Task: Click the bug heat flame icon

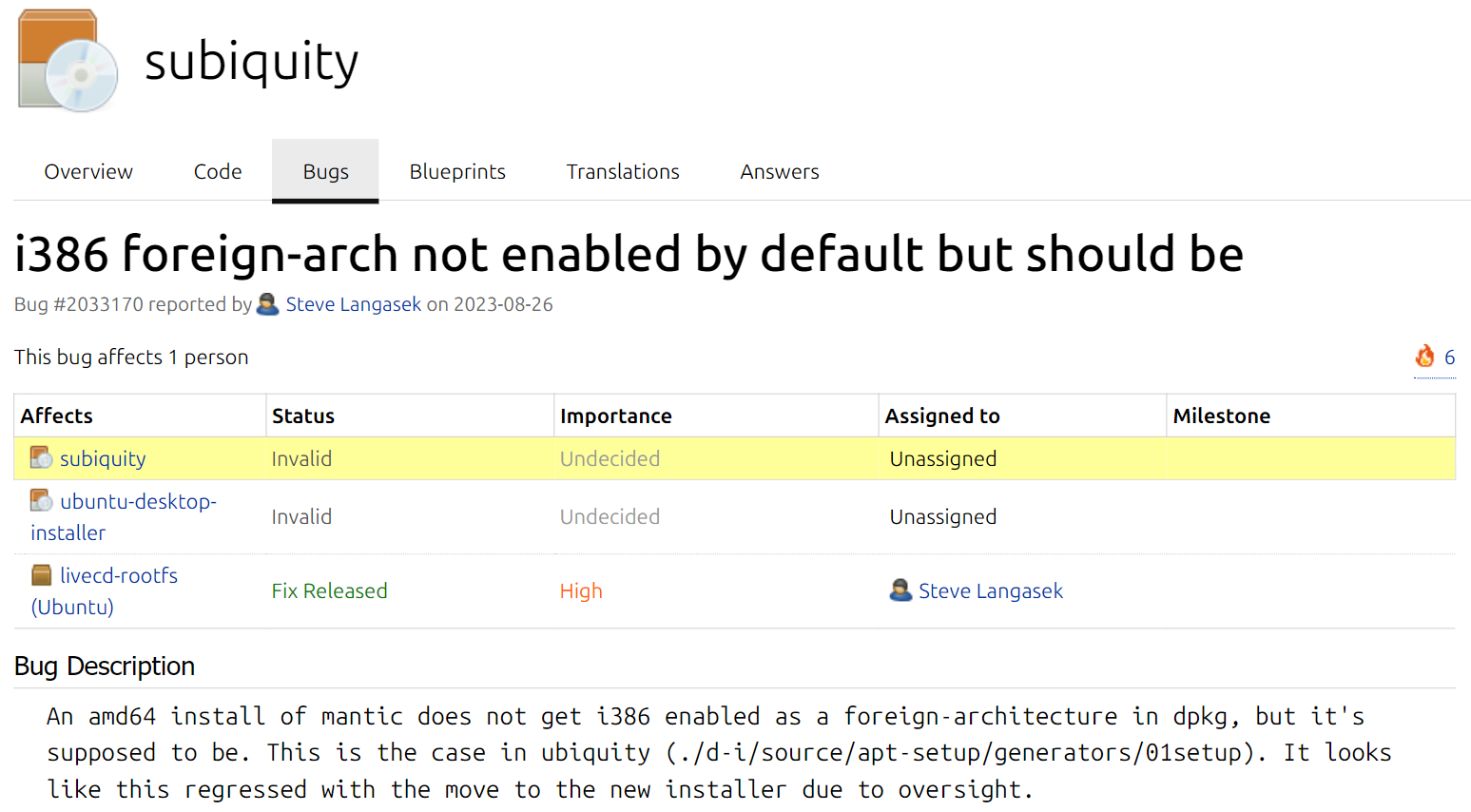Action: (1424, 357)
